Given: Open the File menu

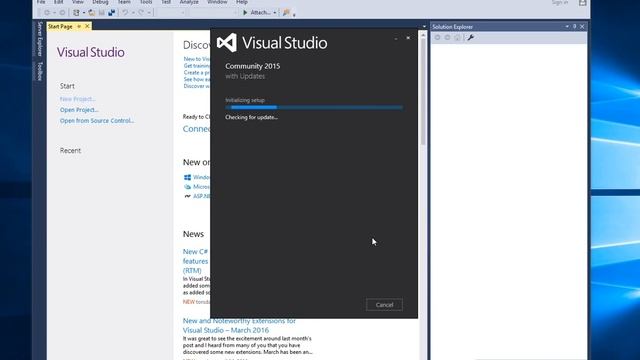Looking at the screenshot, I should click(41, 2).
